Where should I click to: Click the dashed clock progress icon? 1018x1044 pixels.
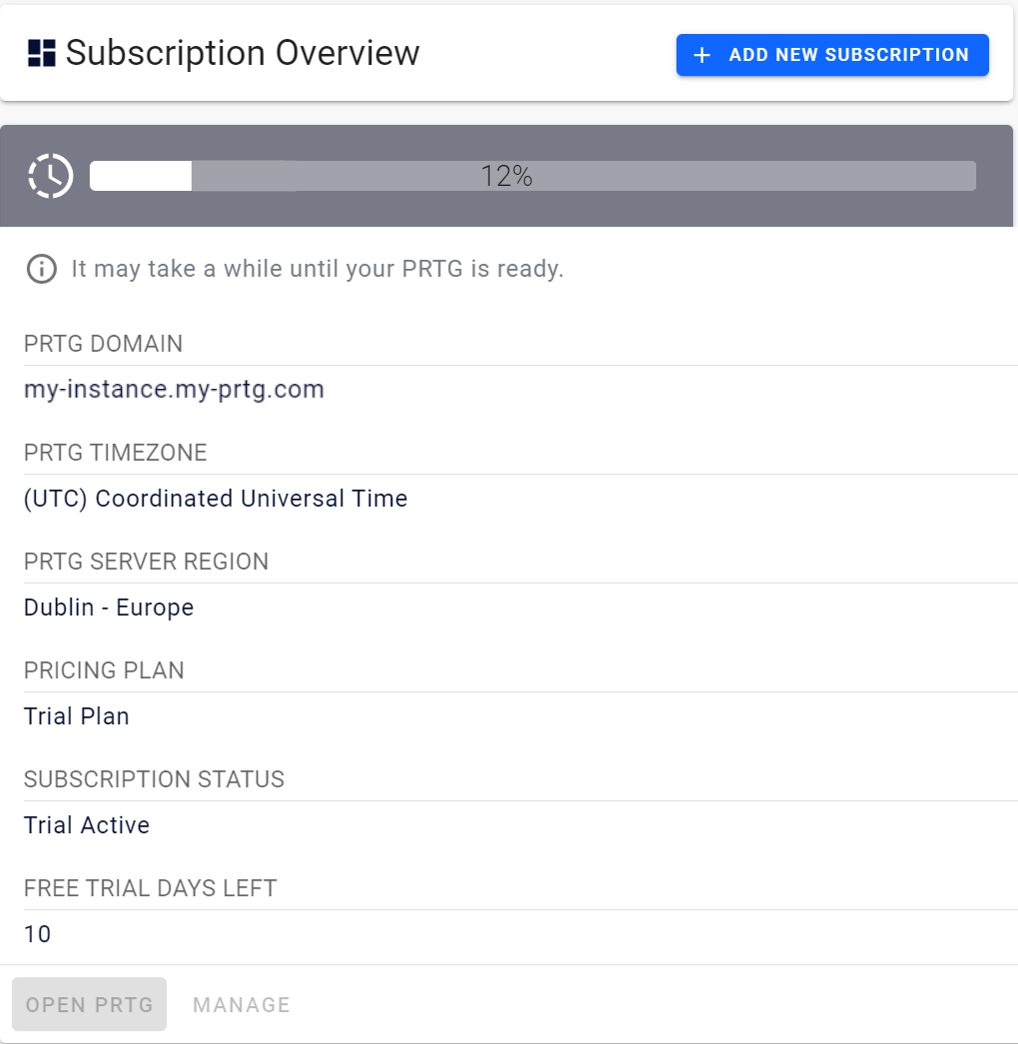point(51,176)
